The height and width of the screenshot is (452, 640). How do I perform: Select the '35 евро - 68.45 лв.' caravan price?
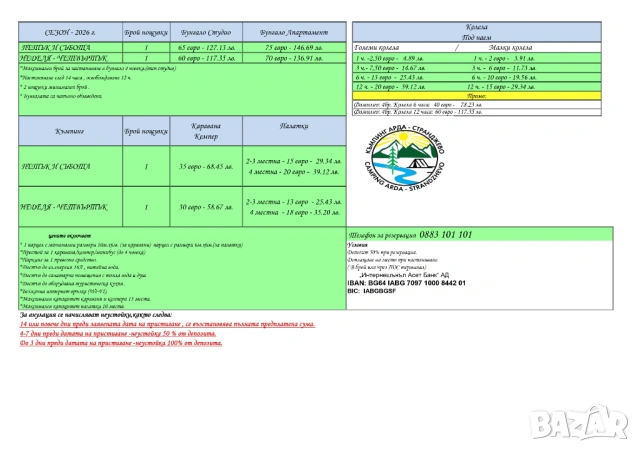pyautogui.click(x=206, y=167)
